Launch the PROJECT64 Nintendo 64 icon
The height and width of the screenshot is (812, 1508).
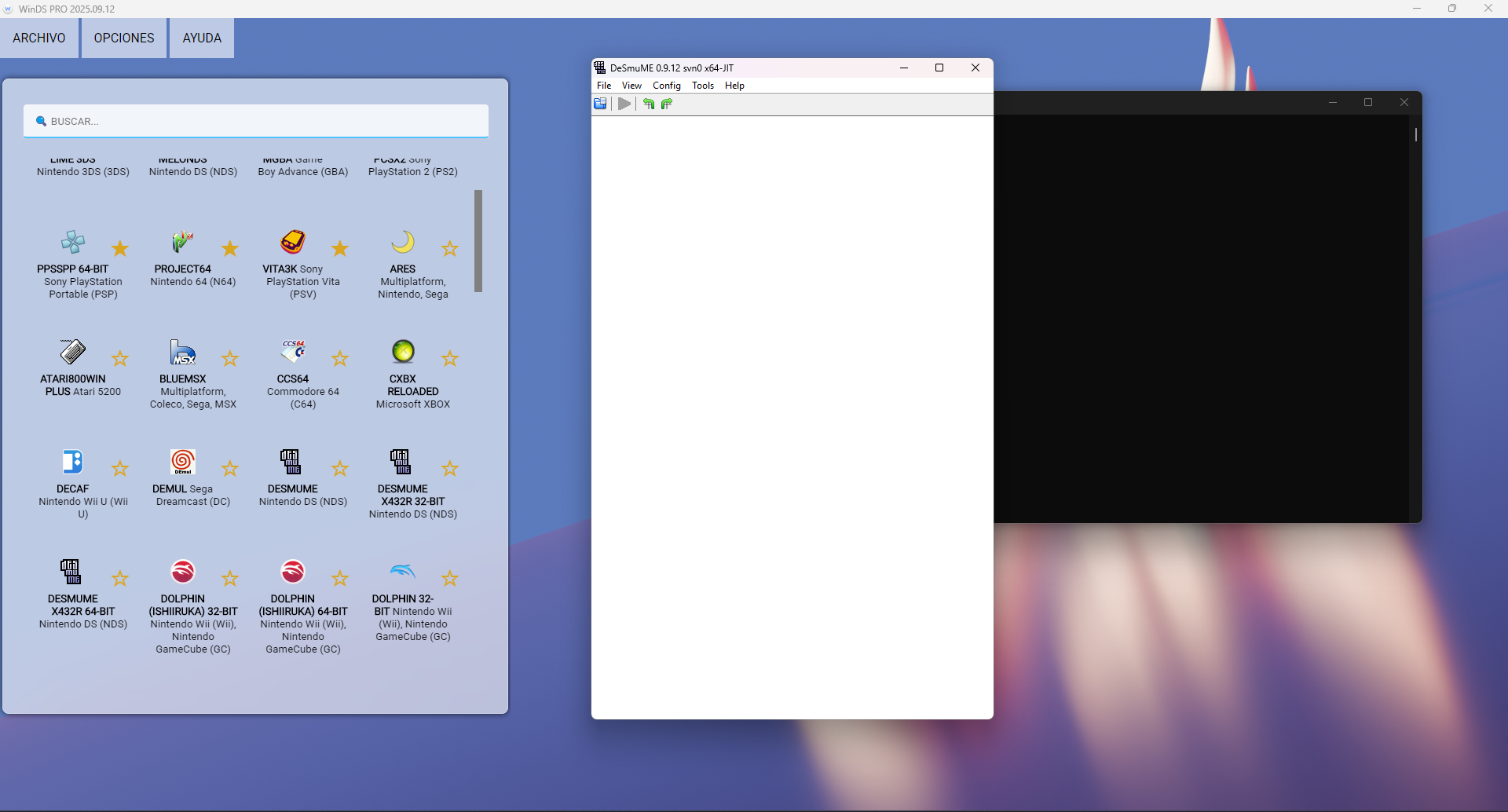click(x=183, y=242)
